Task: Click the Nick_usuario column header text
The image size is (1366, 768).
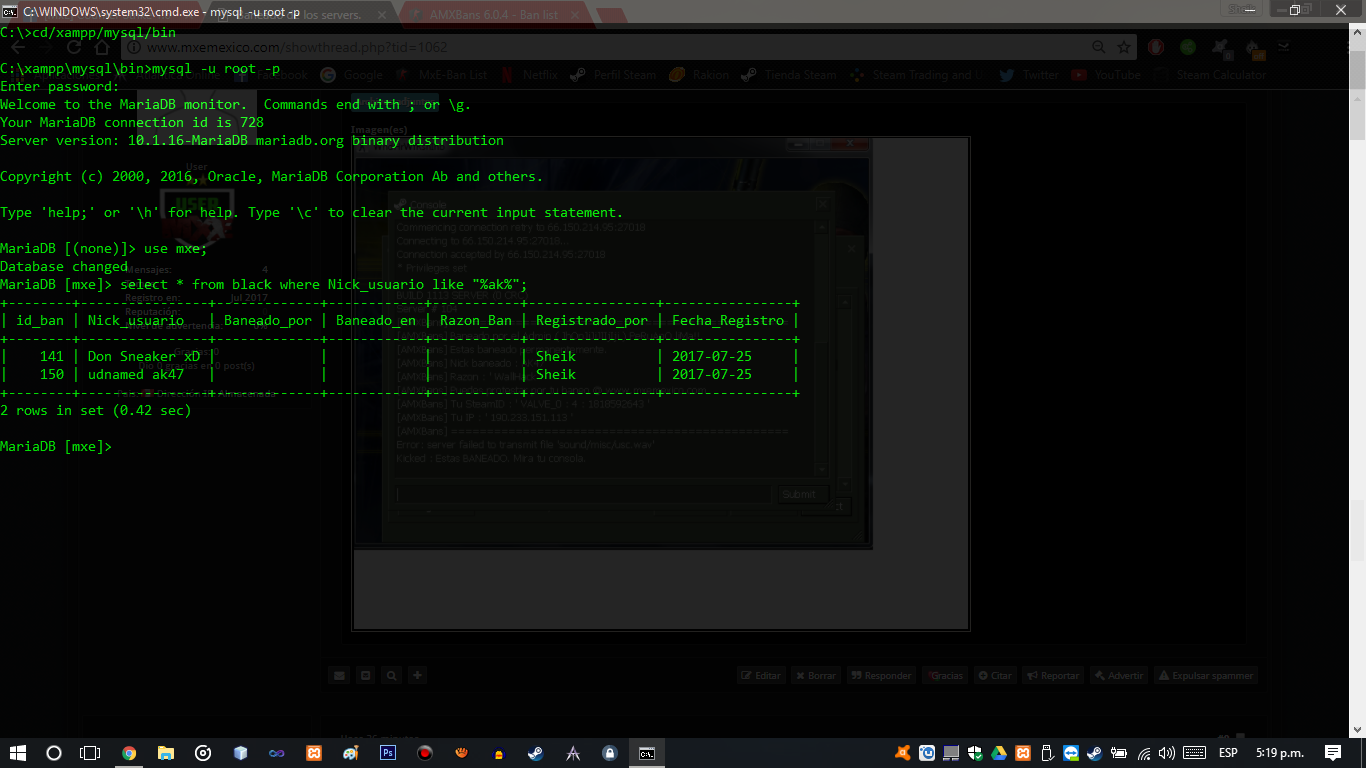Action: tap(136, 320)
